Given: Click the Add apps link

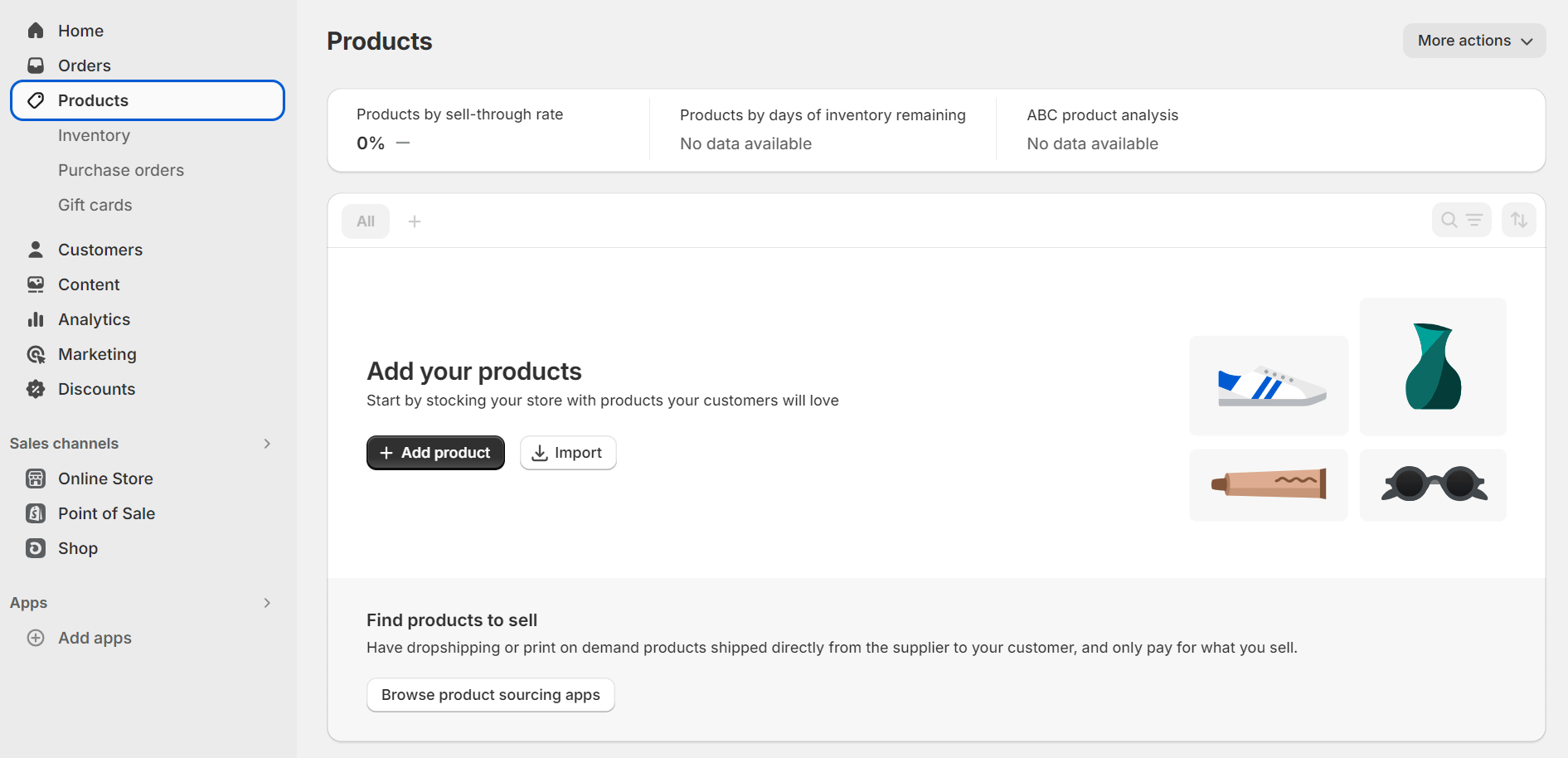Looking at the screenshot, I should point(95,638).
